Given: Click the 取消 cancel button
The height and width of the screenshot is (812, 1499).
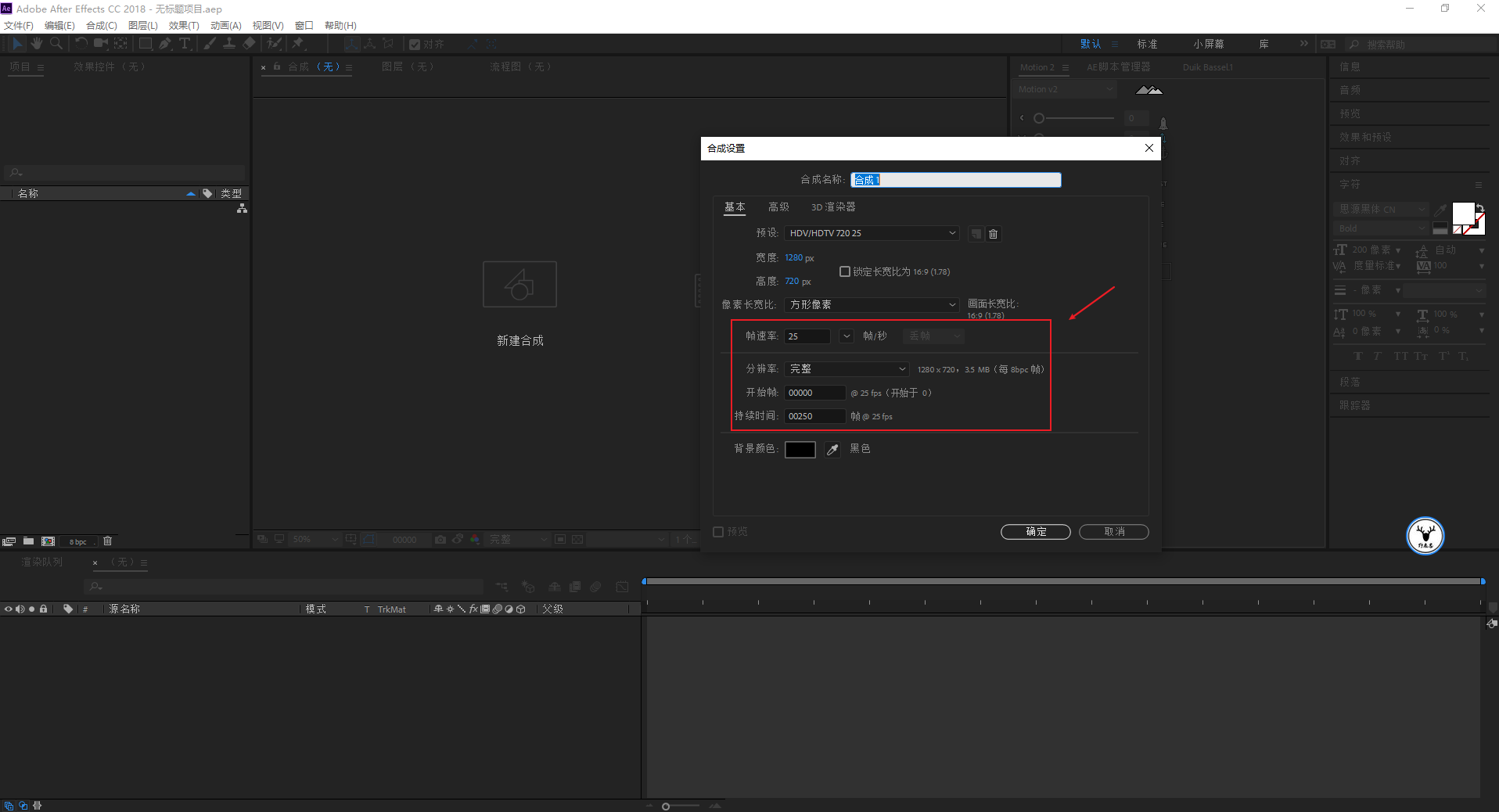Looking at the screenshot, I should [x=1113, y=532].
